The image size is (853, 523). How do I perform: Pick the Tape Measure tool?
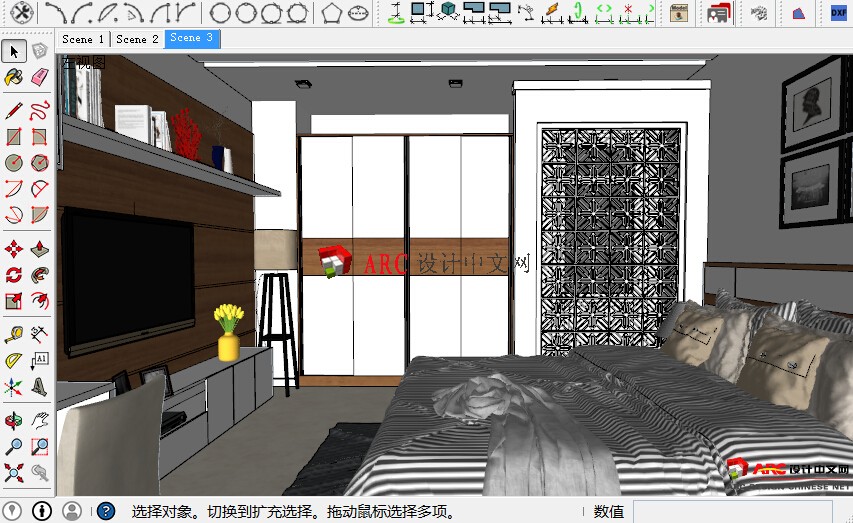click(14, 333)
